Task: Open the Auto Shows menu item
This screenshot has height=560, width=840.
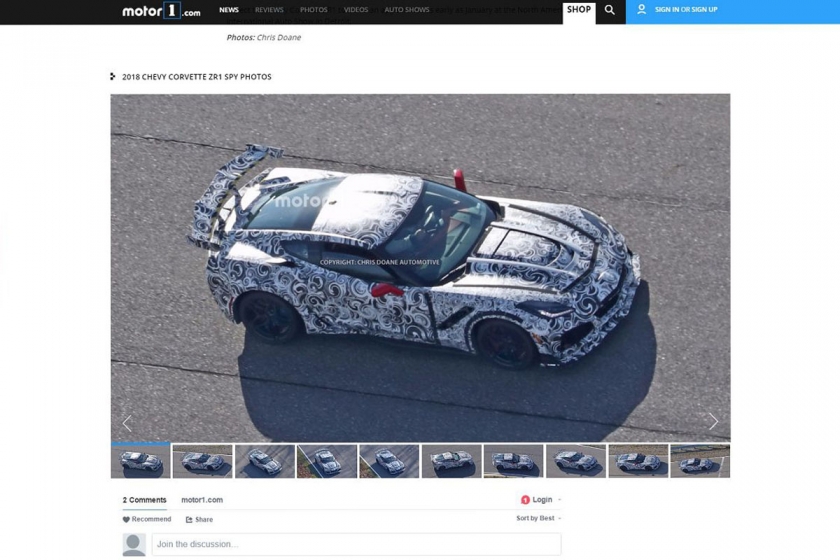Action: [407, 10]
